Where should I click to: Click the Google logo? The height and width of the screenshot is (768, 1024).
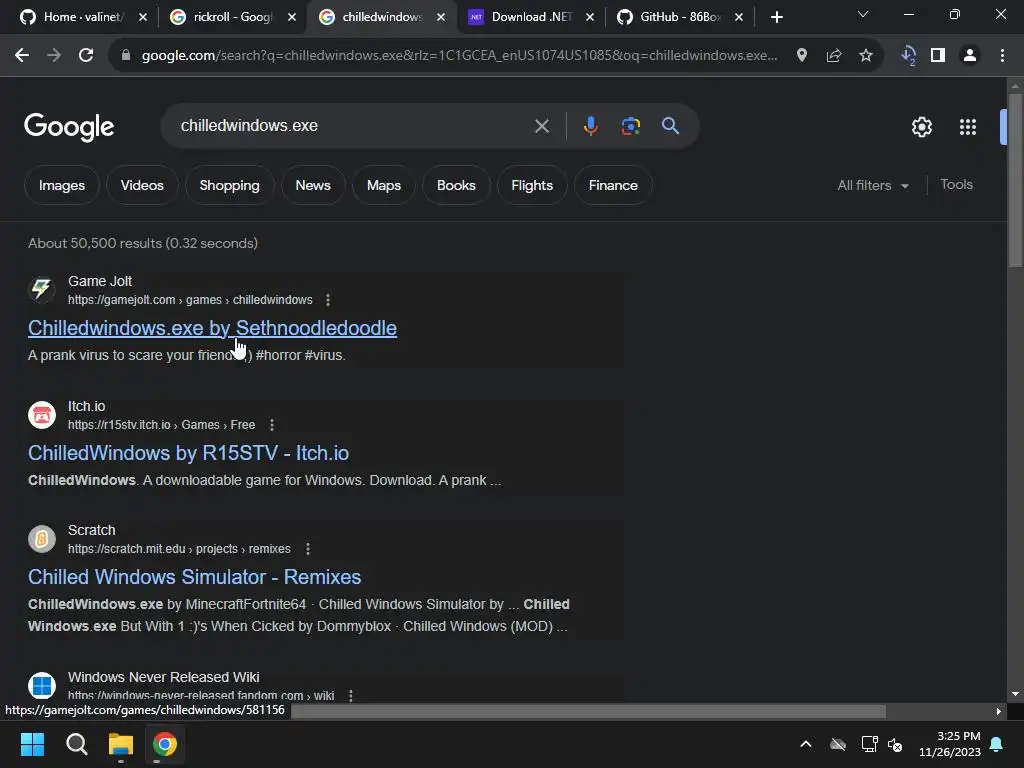(x=69, y=127)
